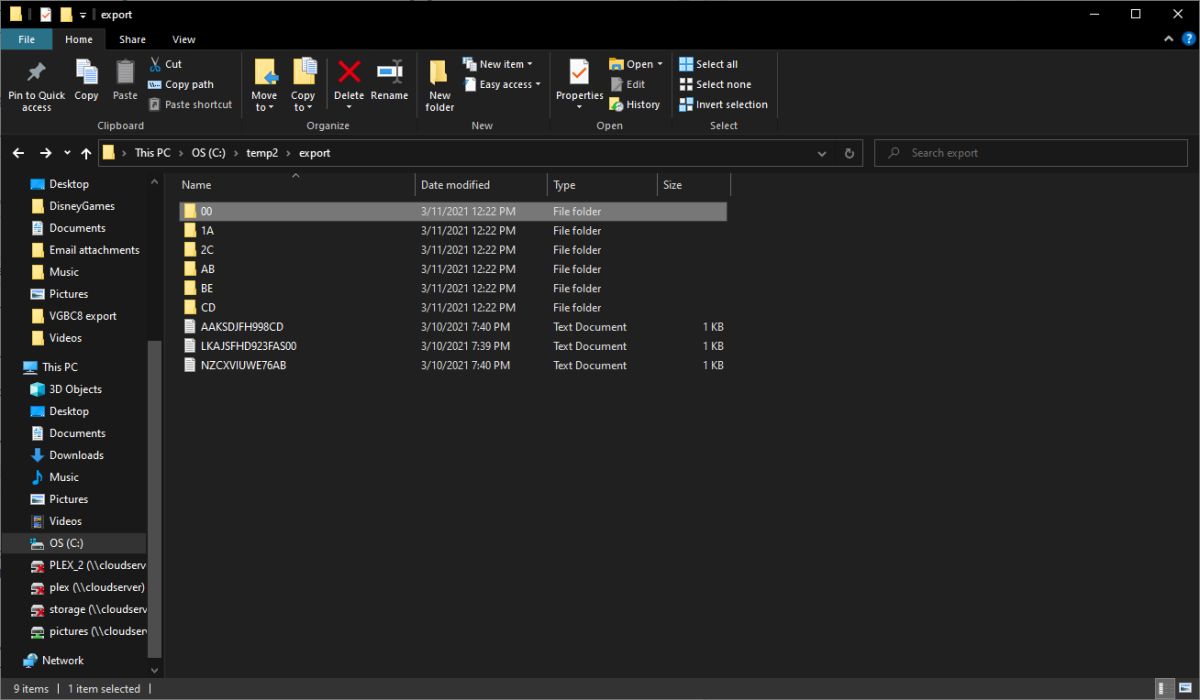Select the AAKSDJFH998CD text file
Screen dimensions: 1200x700
point(453,327)
